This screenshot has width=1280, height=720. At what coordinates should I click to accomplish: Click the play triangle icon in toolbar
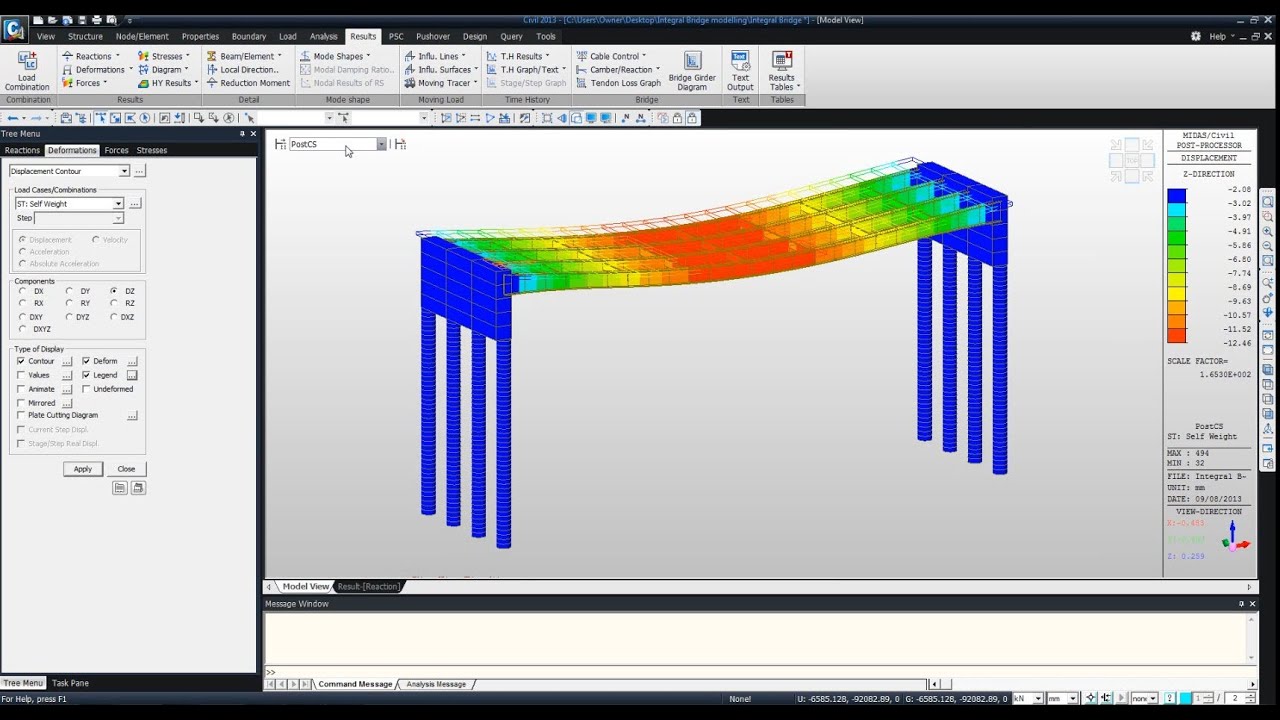click(x=490, y=118)
